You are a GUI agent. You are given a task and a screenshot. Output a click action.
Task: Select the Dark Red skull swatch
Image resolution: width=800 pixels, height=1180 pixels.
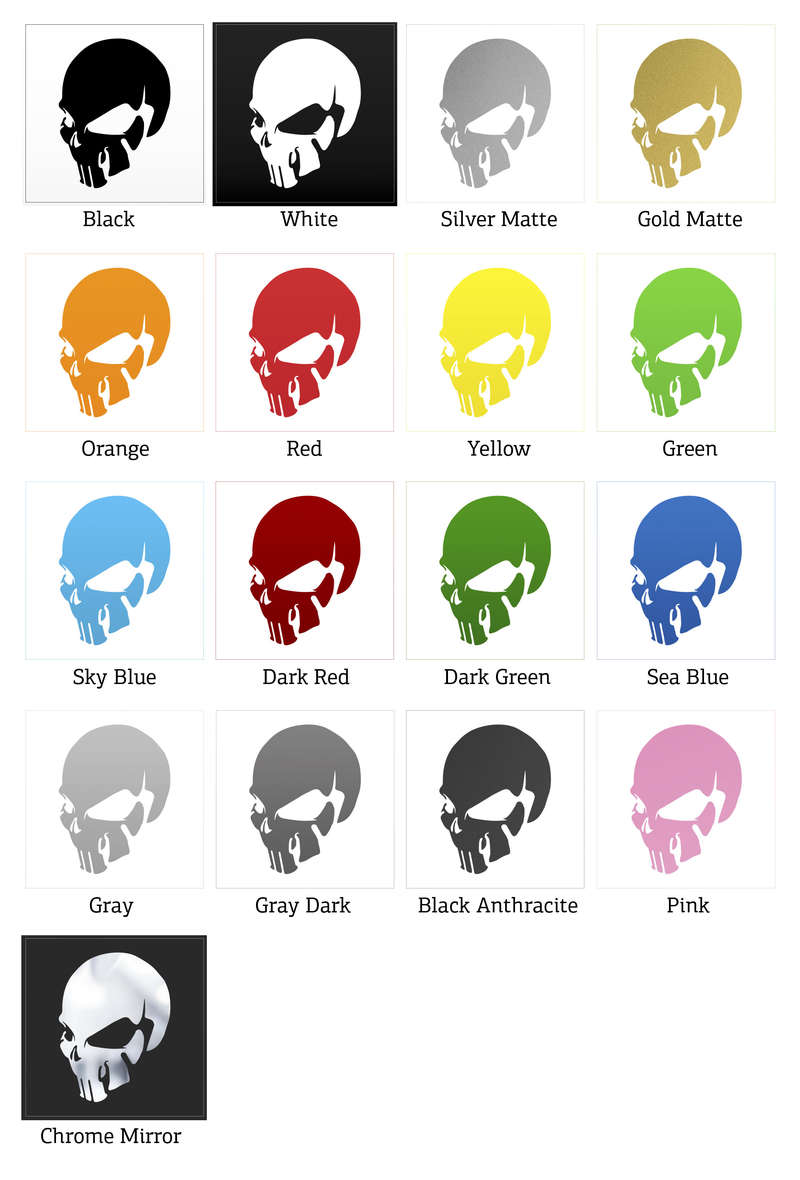coord(305,570)
